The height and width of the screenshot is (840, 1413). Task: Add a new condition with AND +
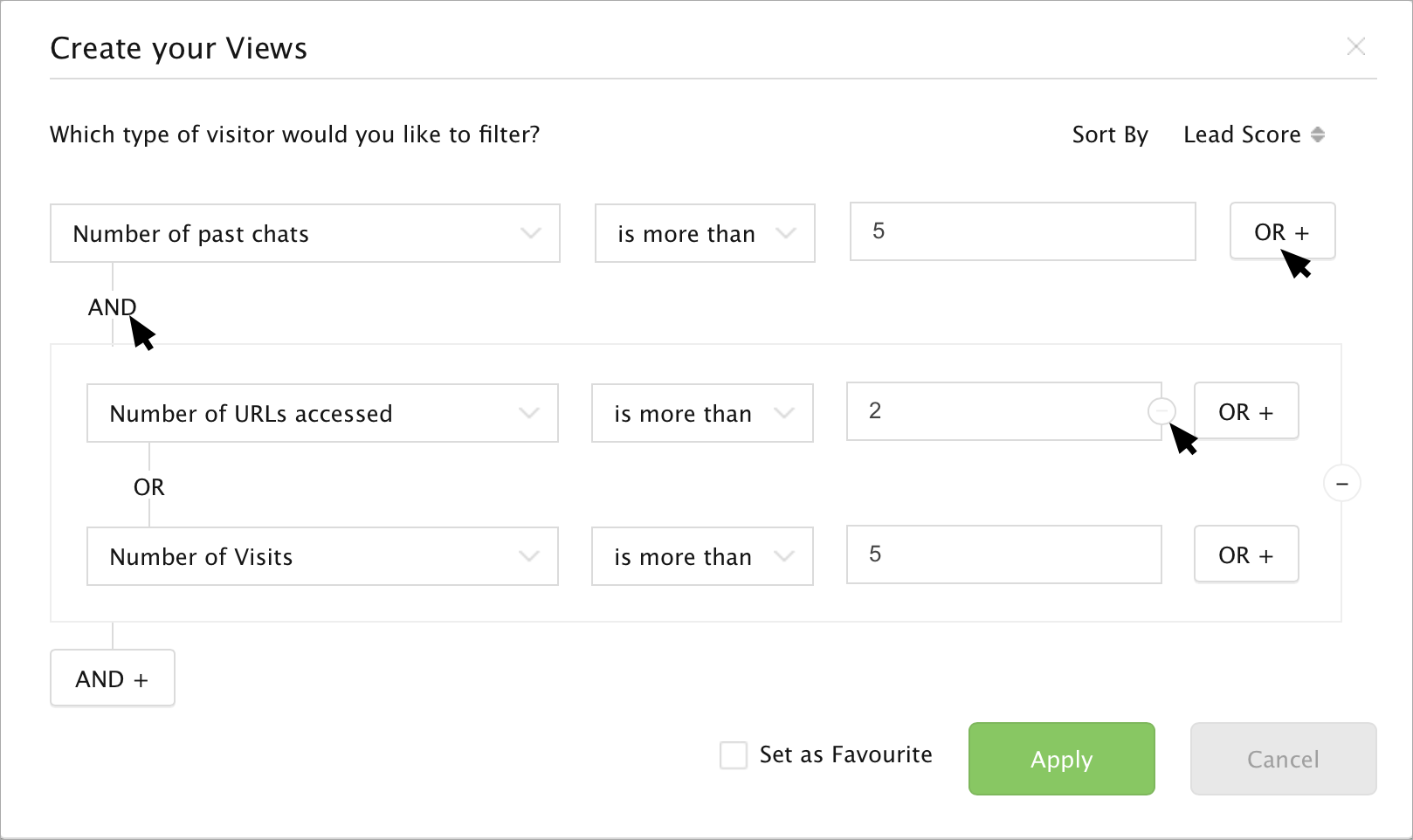pyautogui.click(x=113, y=678)
